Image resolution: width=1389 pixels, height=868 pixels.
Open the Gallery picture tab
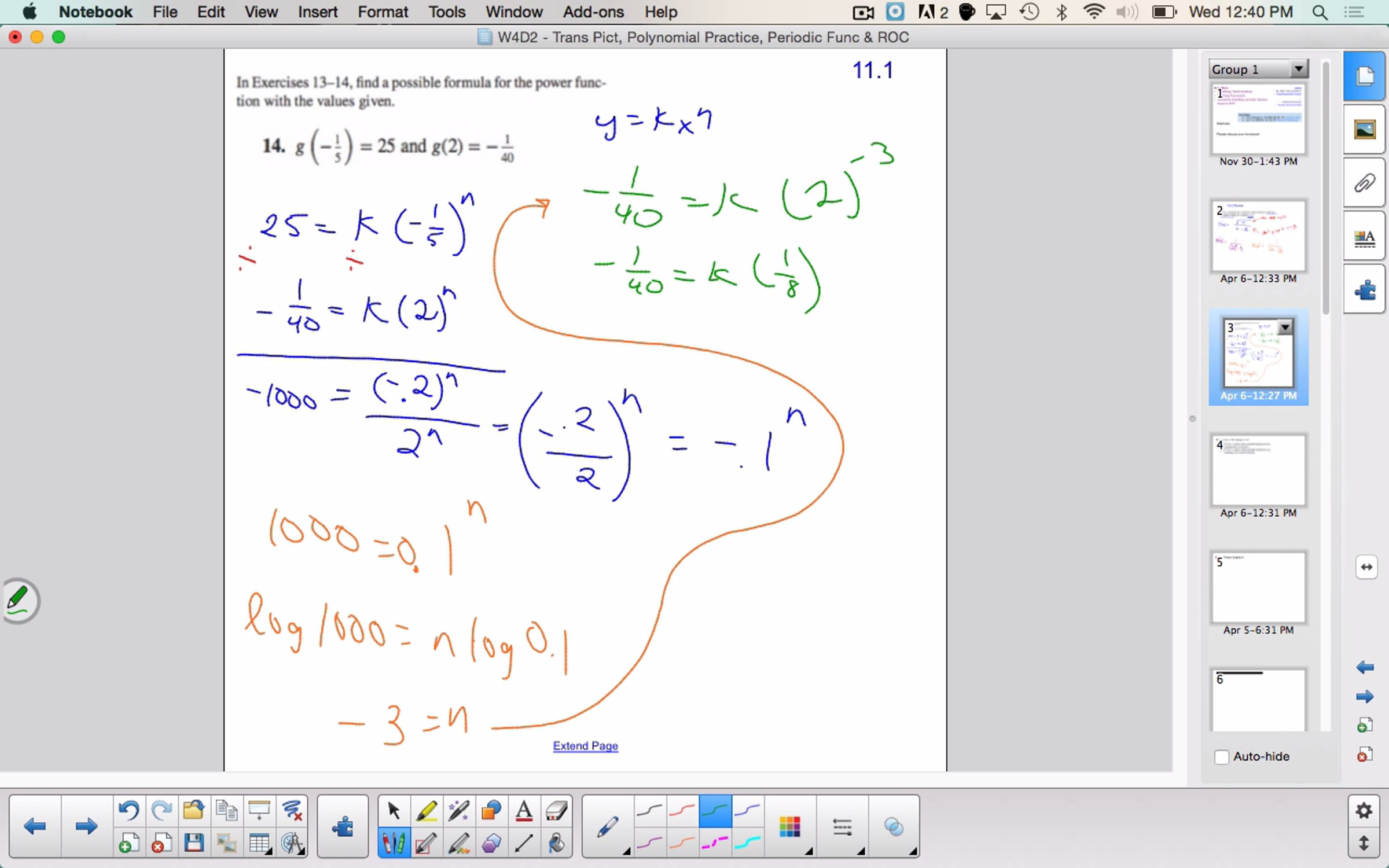pos(1364,130)
